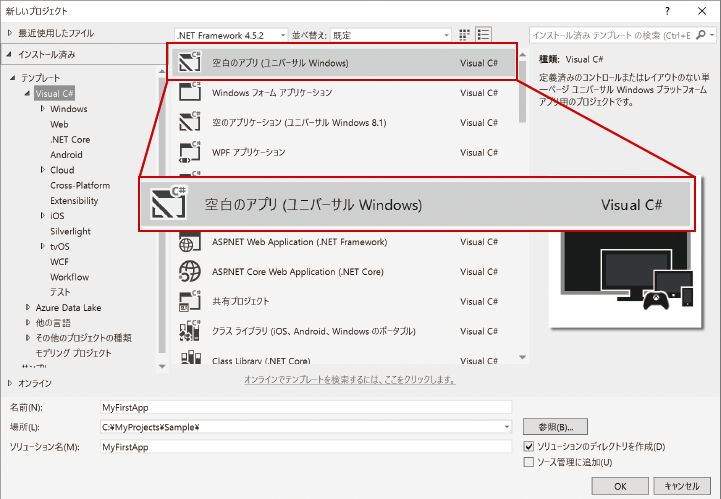Expand その他のプロジェクトの種類 node
This screenshot has height=499, width=721.
pos(28,338)
